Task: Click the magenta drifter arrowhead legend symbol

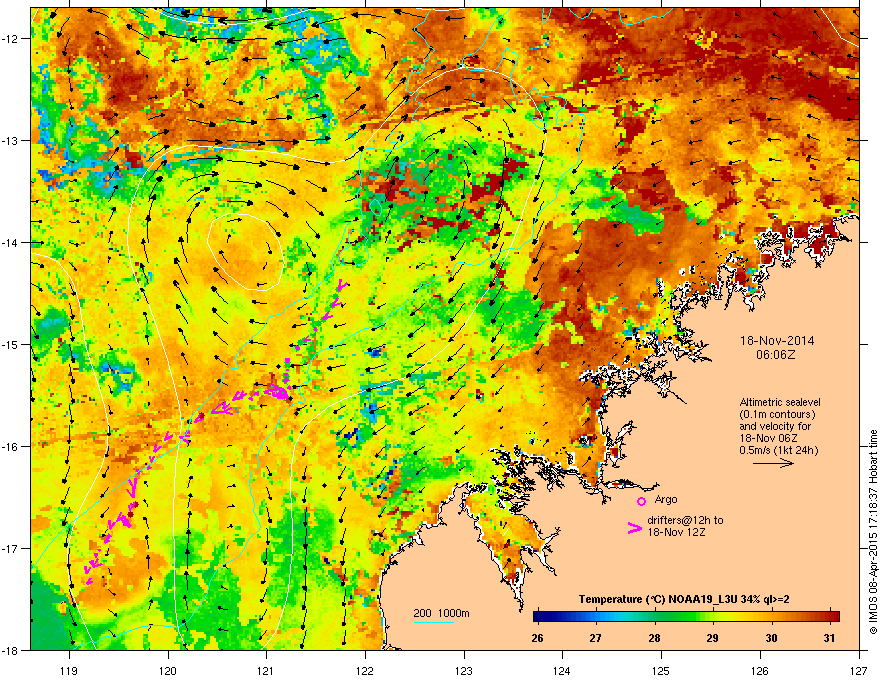Action: point(635,528)
